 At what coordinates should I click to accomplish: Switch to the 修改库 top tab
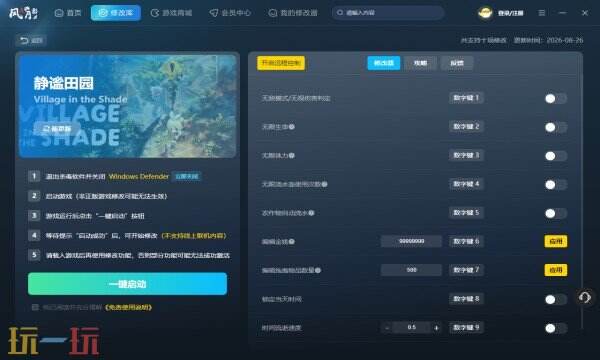point(116,13)
